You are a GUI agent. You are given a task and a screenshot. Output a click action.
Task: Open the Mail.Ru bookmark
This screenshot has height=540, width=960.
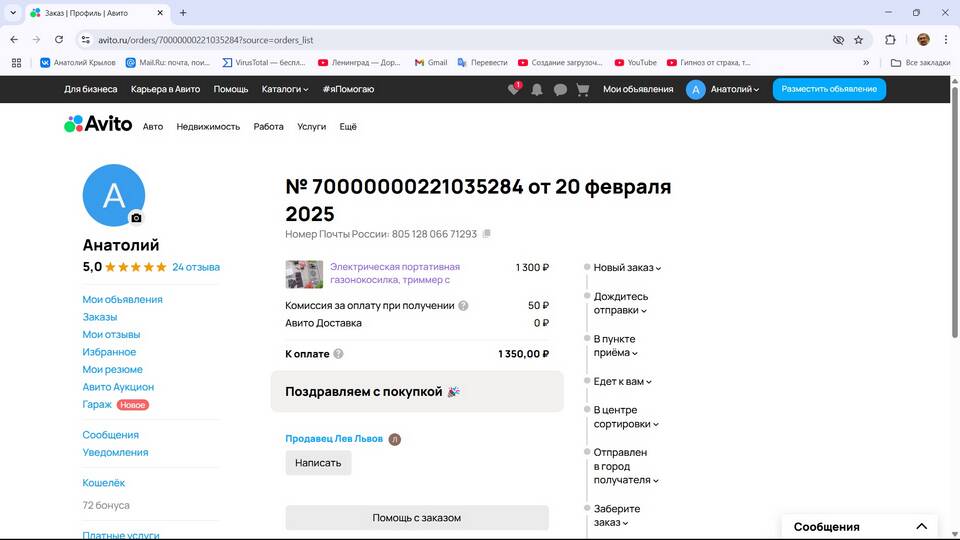coord(168,62)
